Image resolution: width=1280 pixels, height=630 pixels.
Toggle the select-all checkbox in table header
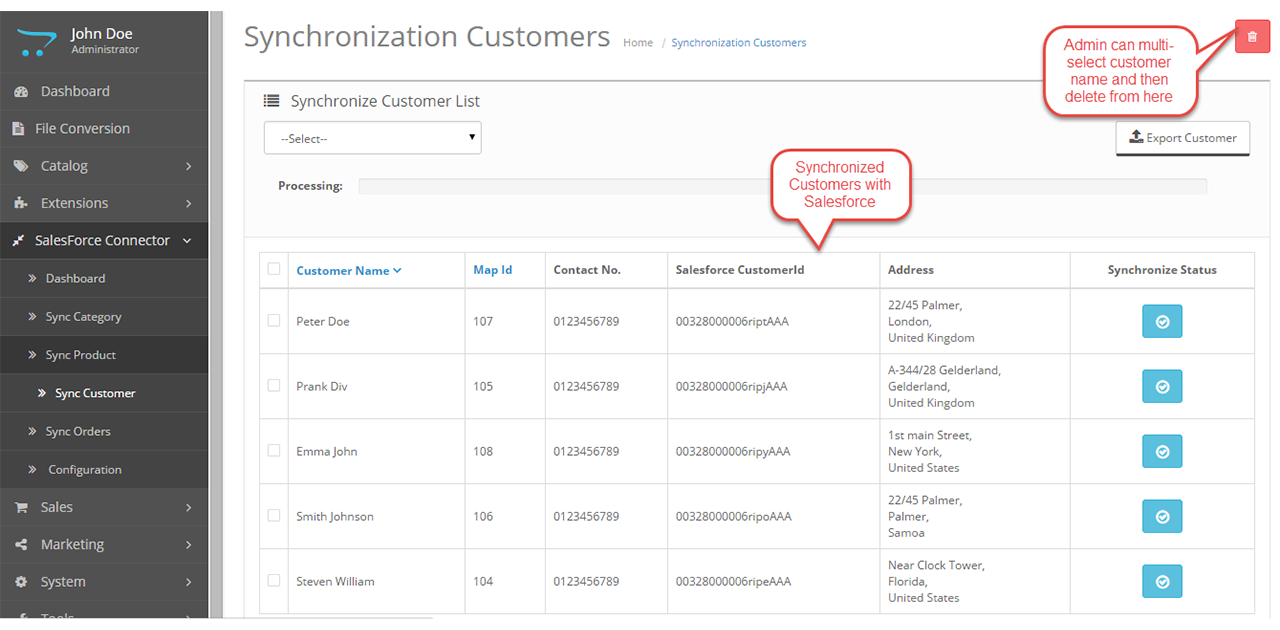(274, 269)
